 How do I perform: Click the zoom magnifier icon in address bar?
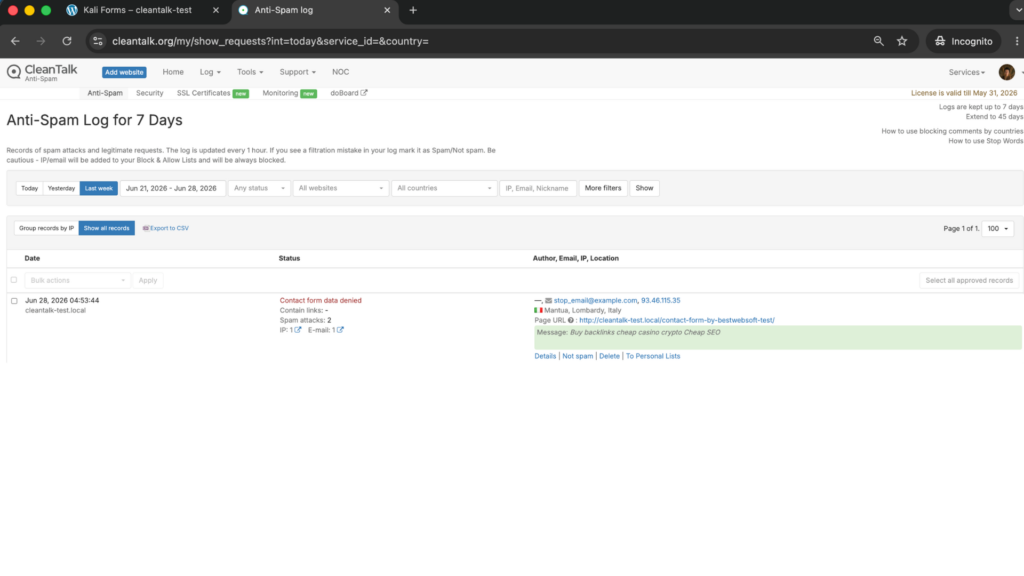coord(878,41)
